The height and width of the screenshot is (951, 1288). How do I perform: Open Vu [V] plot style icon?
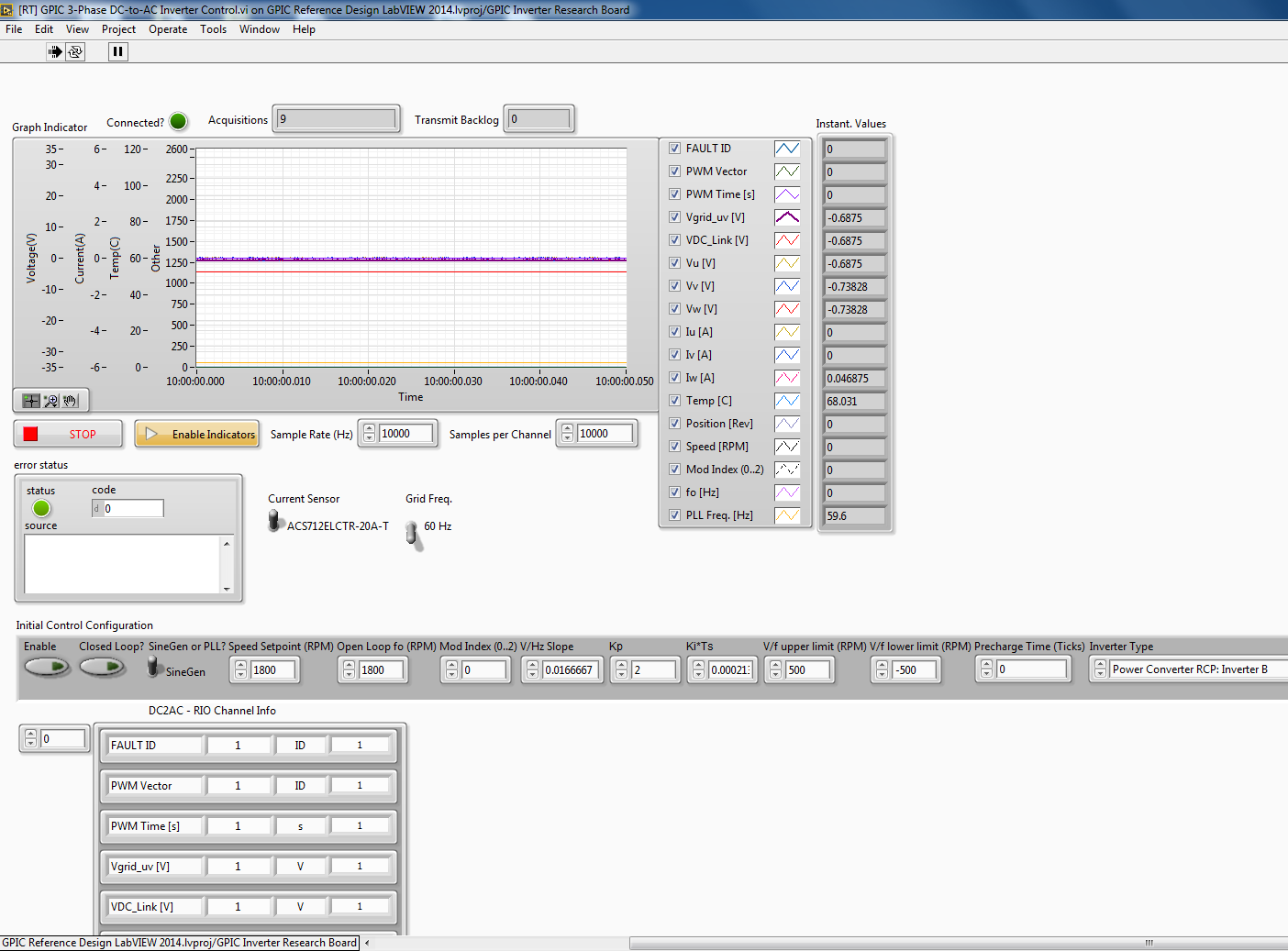coord(787,263)
